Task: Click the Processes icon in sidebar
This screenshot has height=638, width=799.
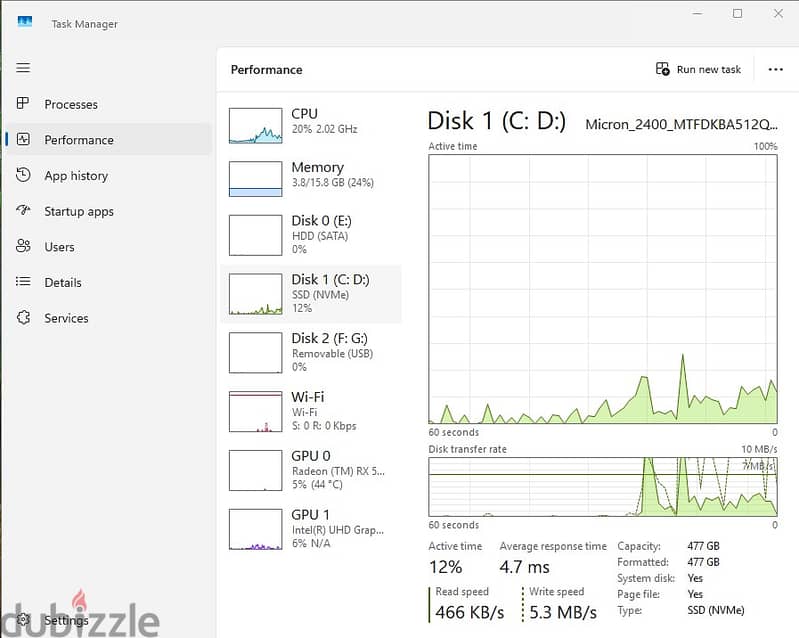Action: coord(23,103)
